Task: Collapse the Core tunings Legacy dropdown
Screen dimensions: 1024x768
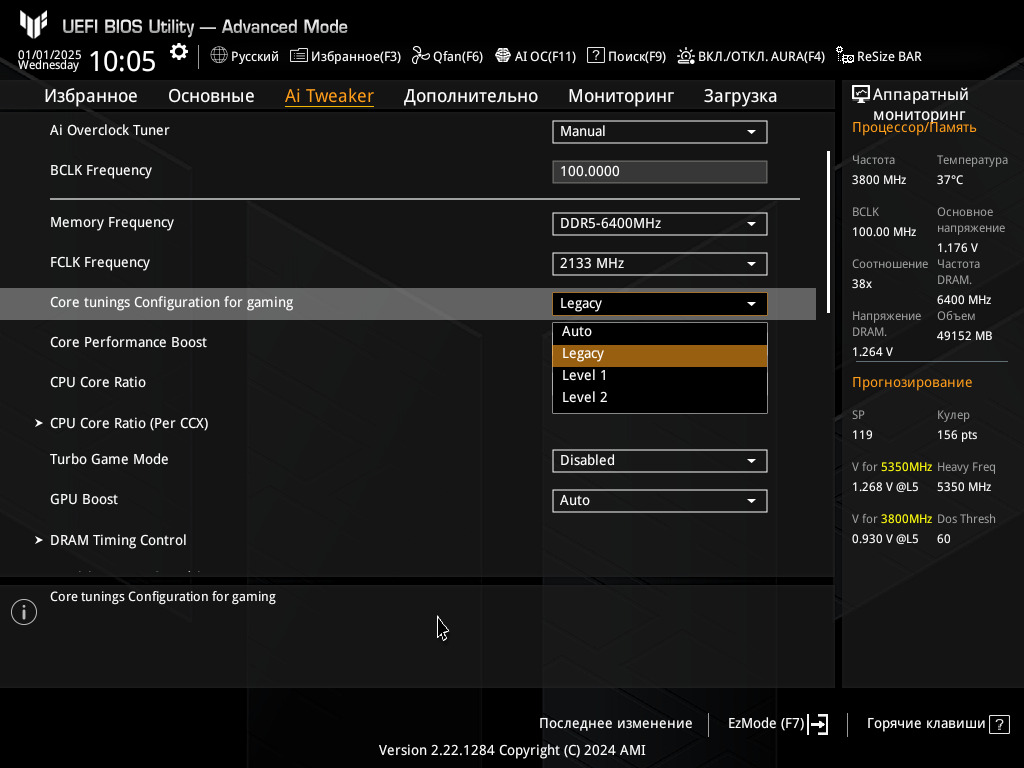Action: coord(660,304)
